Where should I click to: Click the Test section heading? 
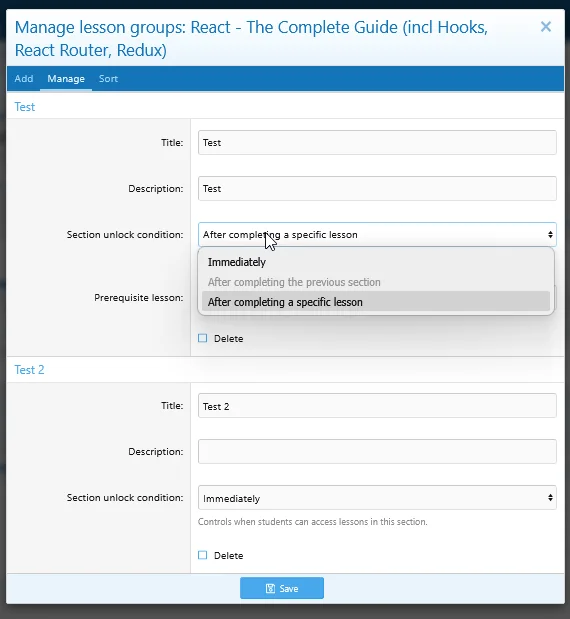[x=24, y=107]
